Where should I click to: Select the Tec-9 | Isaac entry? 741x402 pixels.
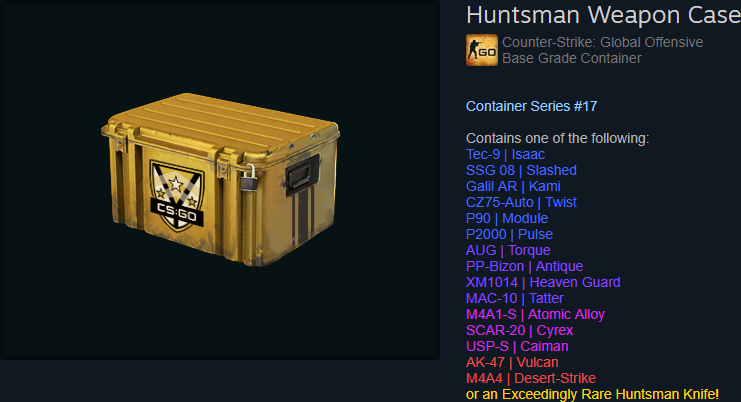505,154
